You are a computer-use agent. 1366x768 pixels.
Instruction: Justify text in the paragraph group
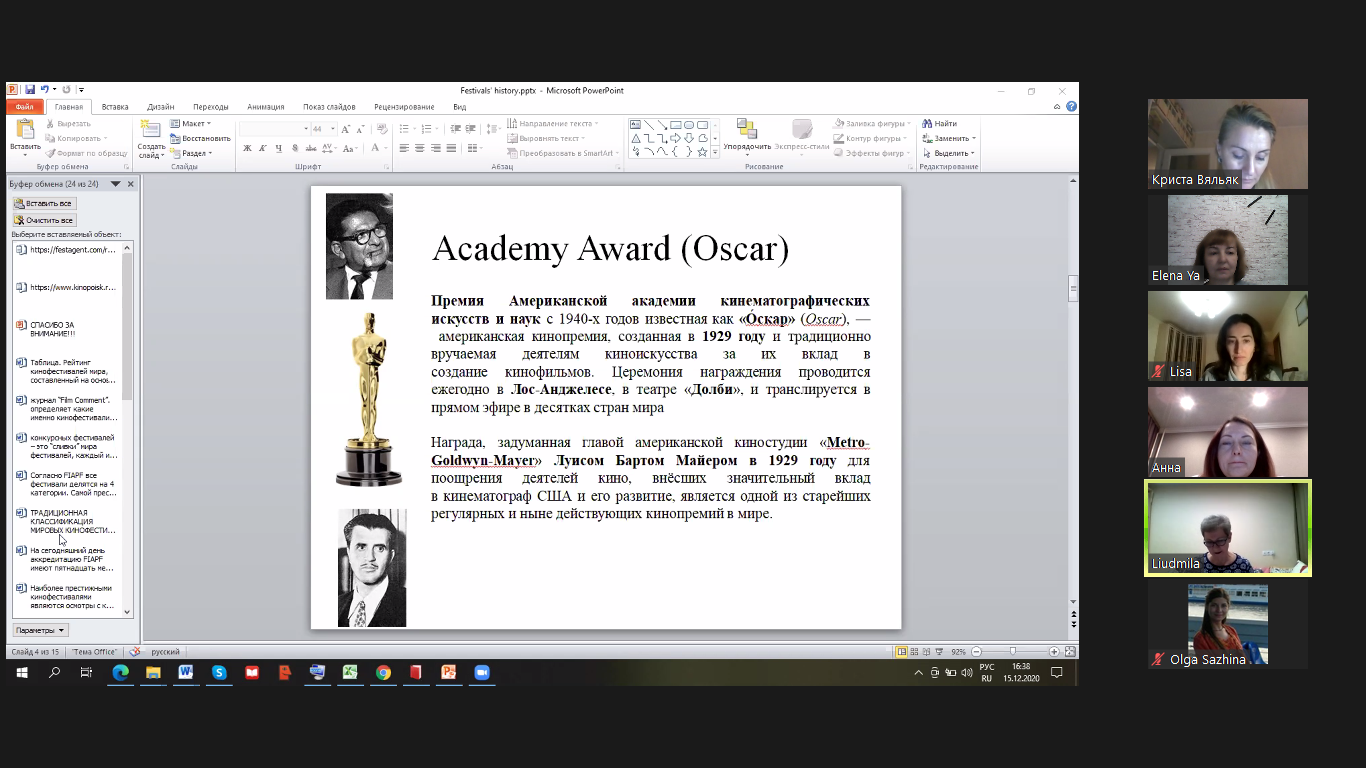[x=451, y=148]
